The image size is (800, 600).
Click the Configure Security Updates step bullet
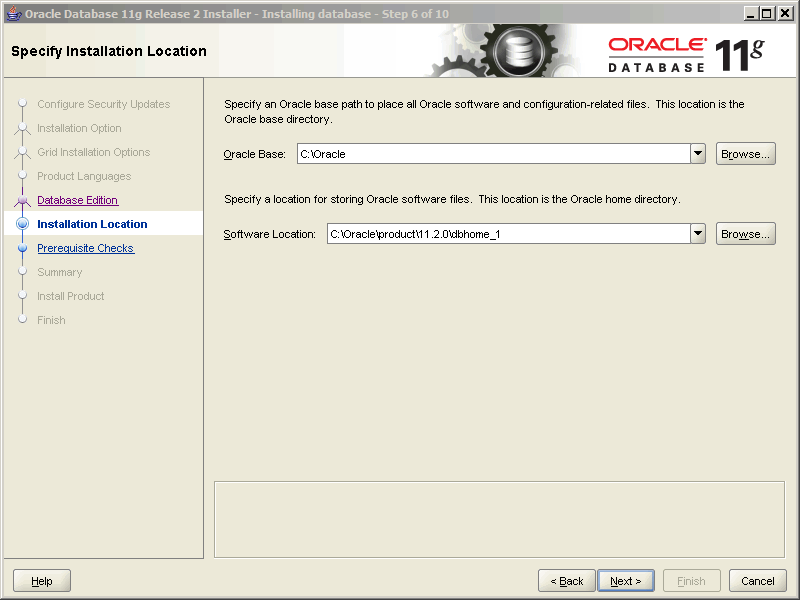pyautogui.click(x=22, y=103)
